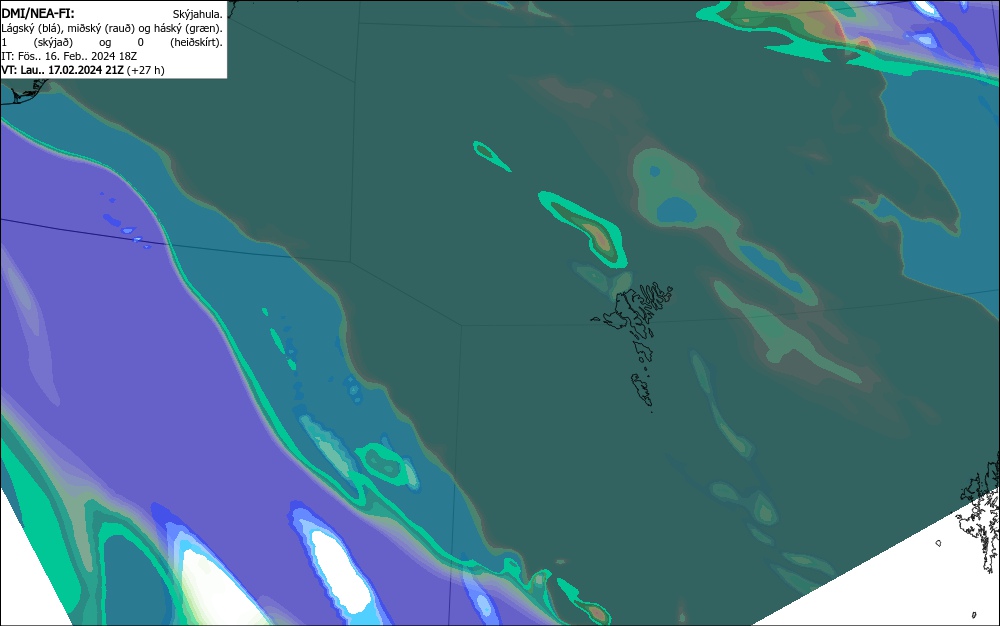
Task: Click the cloud layer colour key text Lágský (blá)
Action: coord(31,28)
